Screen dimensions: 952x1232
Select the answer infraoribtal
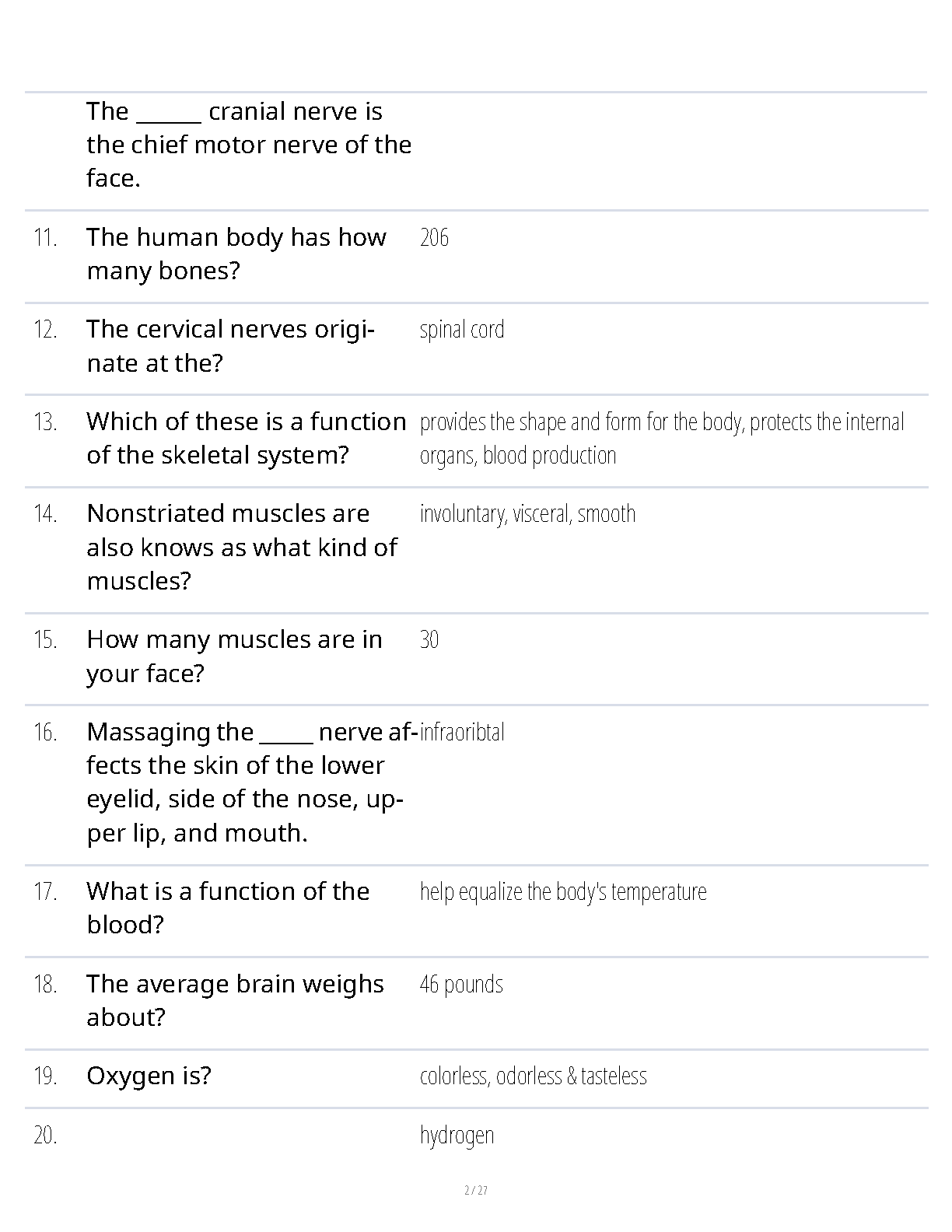pos(462,732)
